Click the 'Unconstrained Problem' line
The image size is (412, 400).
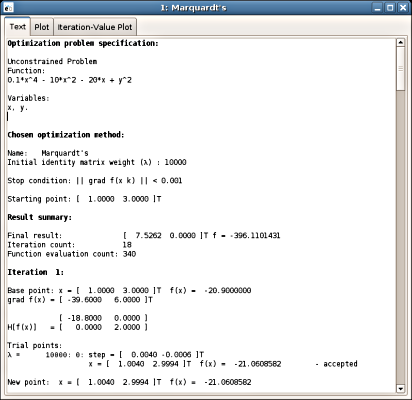(x=52, y=61)
